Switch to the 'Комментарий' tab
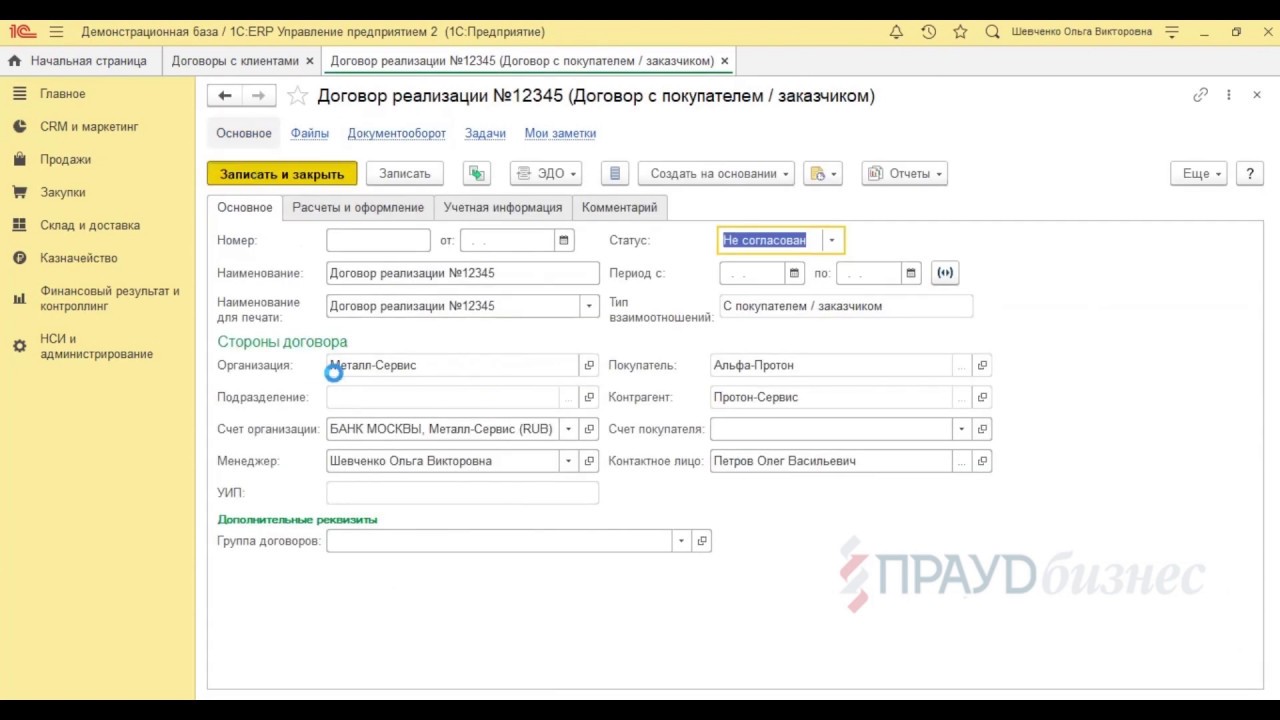This screenshot has height=720, width=1280. coord(620,207)
